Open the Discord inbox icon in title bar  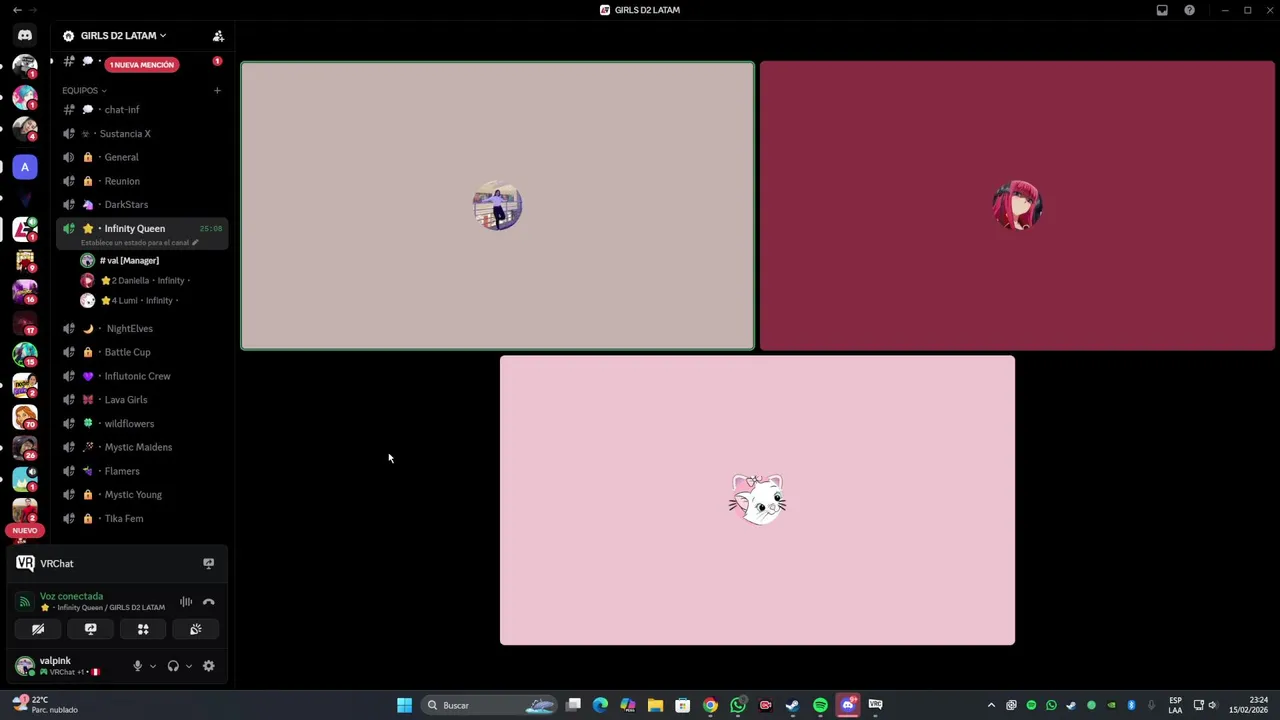pos(1162,10)
